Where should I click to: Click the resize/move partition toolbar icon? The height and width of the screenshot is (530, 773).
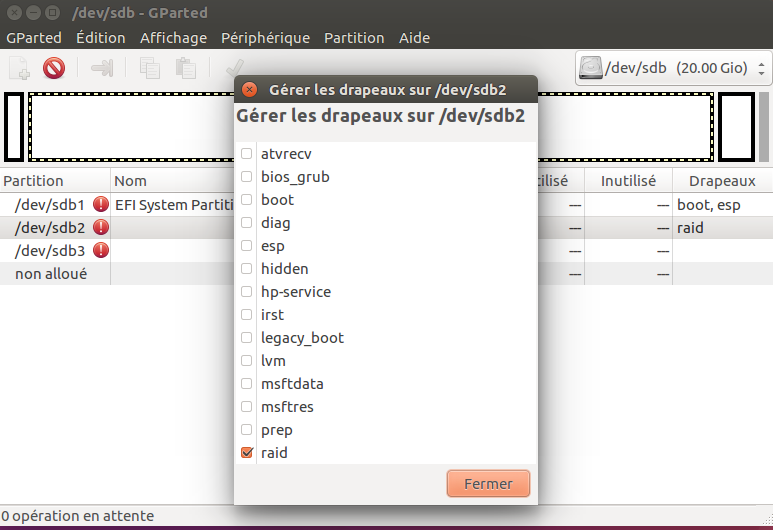click(102, 68)
